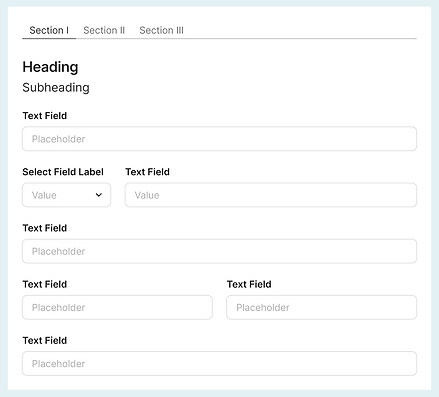
Task: Click the first Text Field placeholder input
Action: click(x=219, y=139)
